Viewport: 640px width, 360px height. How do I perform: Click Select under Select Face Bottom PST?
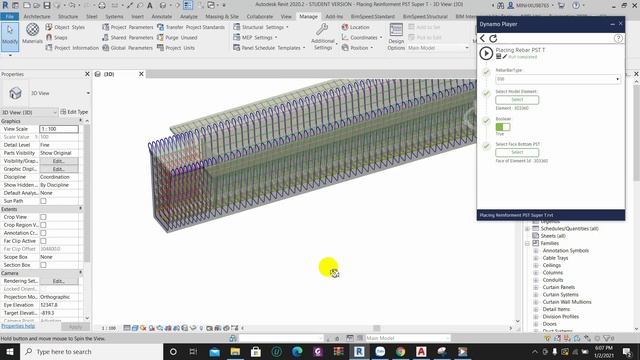pos(517,152)
